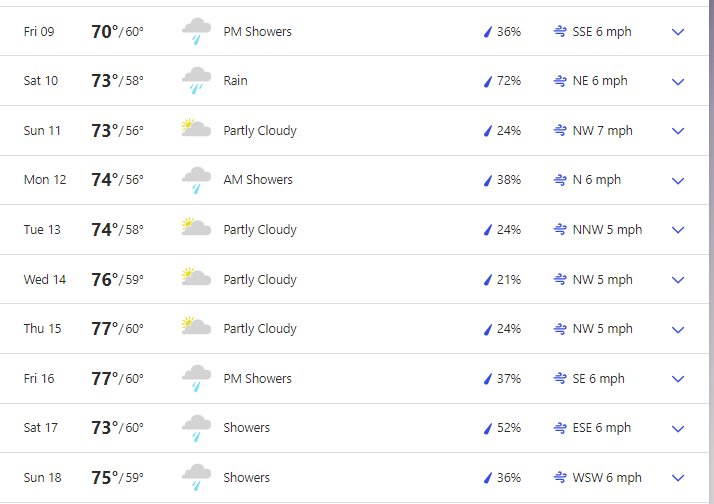Image resolution: width=714 pixels, height=504 pixels.
Task: Click the partly cloudy icon for Sun 11
Action: (196, 127)
